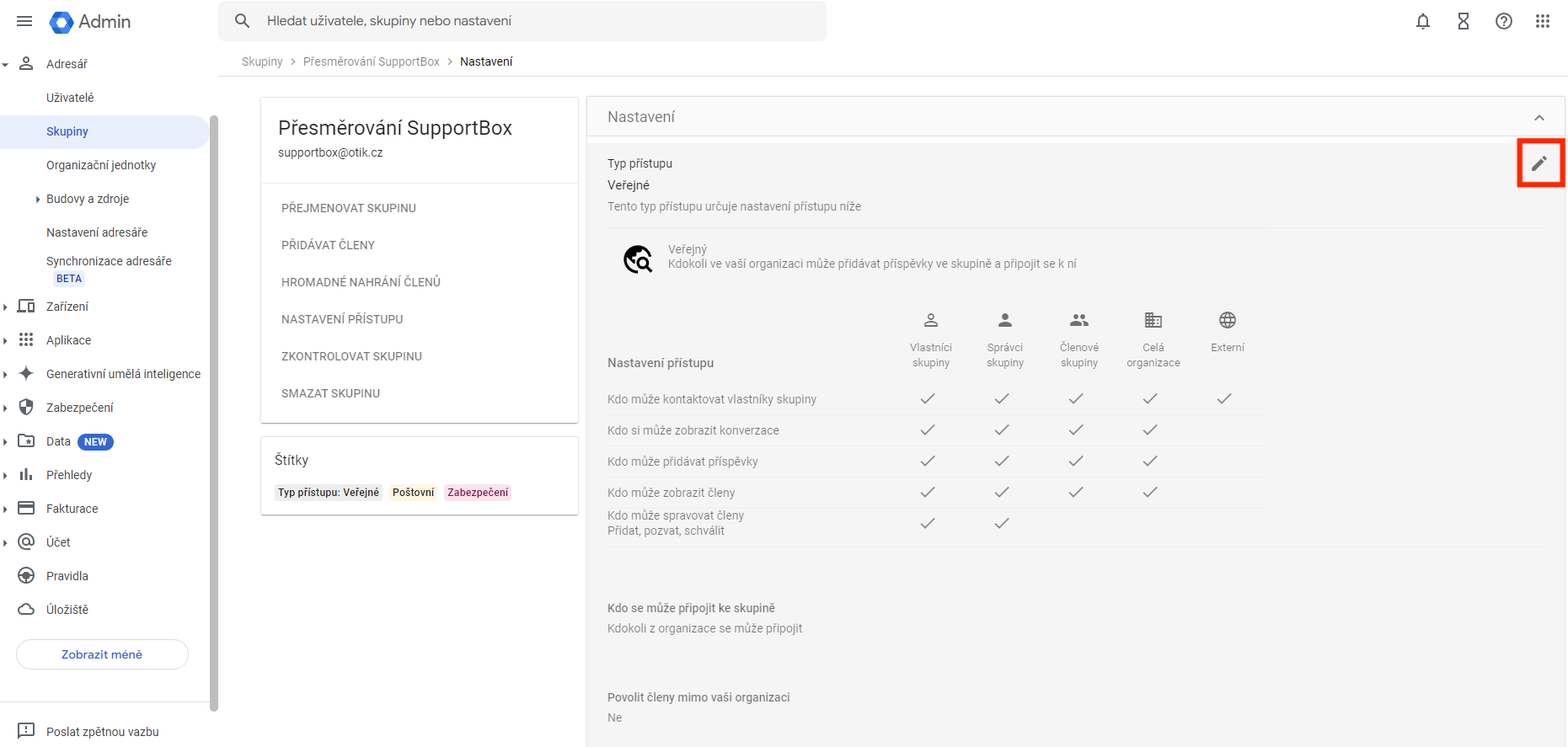Click the Pravidla icon in sidebar

click(x=26, y=576)
